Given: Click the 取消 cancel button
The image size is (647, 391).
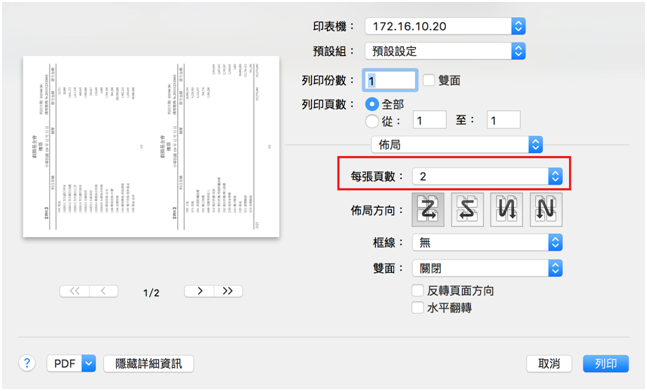Looking at the screenshot, I should pos(549,363).
